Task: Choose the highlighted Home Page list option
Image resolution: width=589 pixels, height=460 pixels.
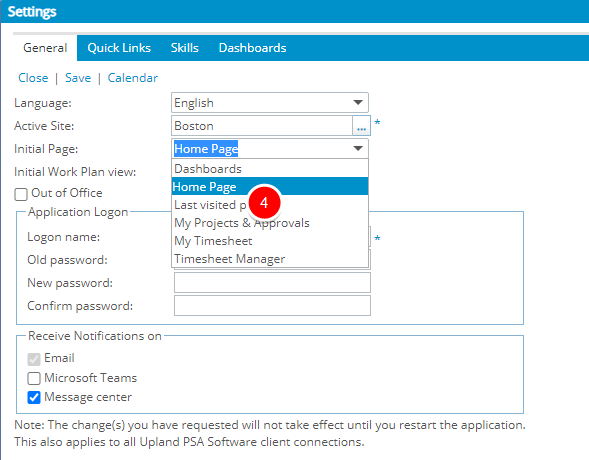Action: [x=270, y=187]
